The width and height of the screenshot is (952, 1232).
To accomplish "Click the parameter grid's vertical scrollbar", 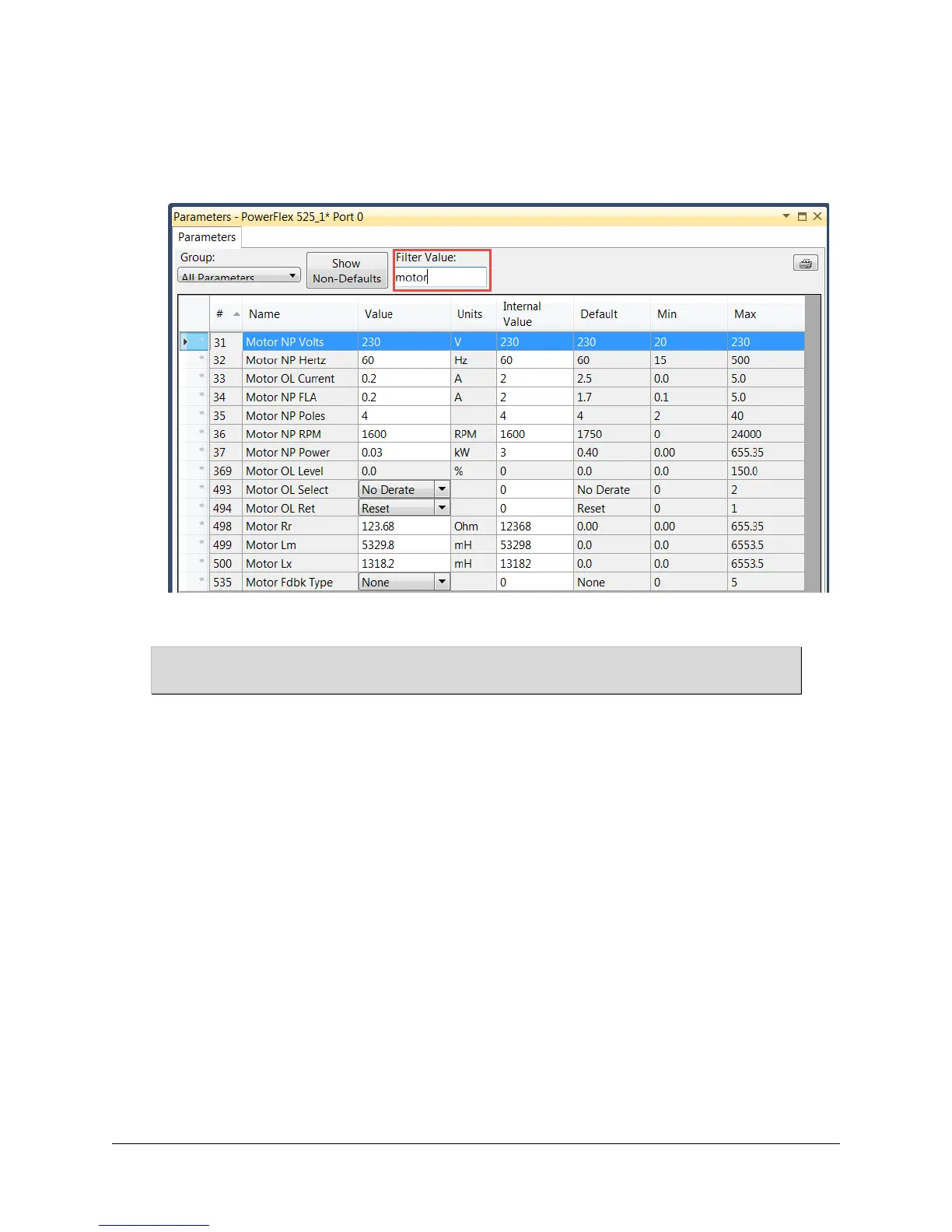I will [x=813, y=443].
